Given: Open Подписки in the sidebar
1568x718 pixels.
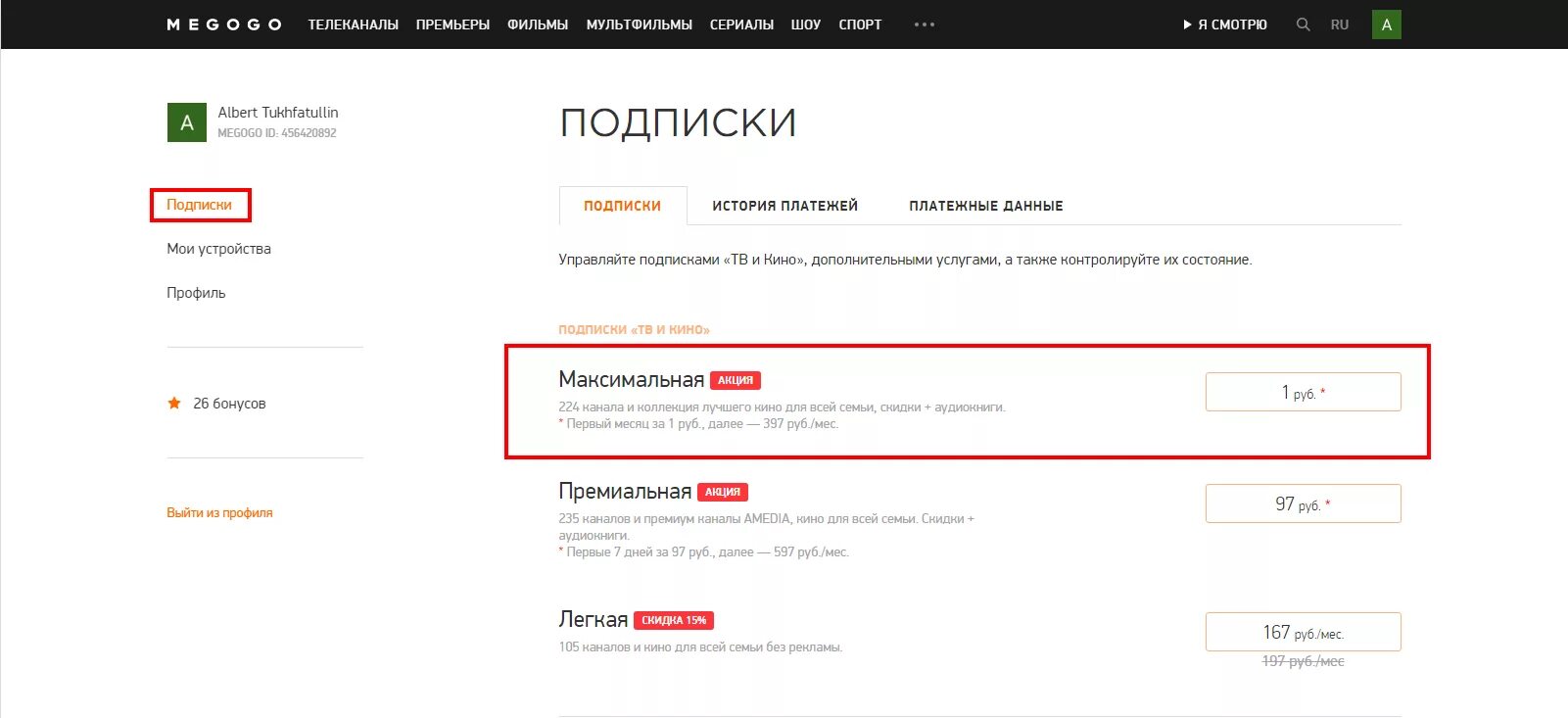Looking at the screenshot, I should (199, 205).
